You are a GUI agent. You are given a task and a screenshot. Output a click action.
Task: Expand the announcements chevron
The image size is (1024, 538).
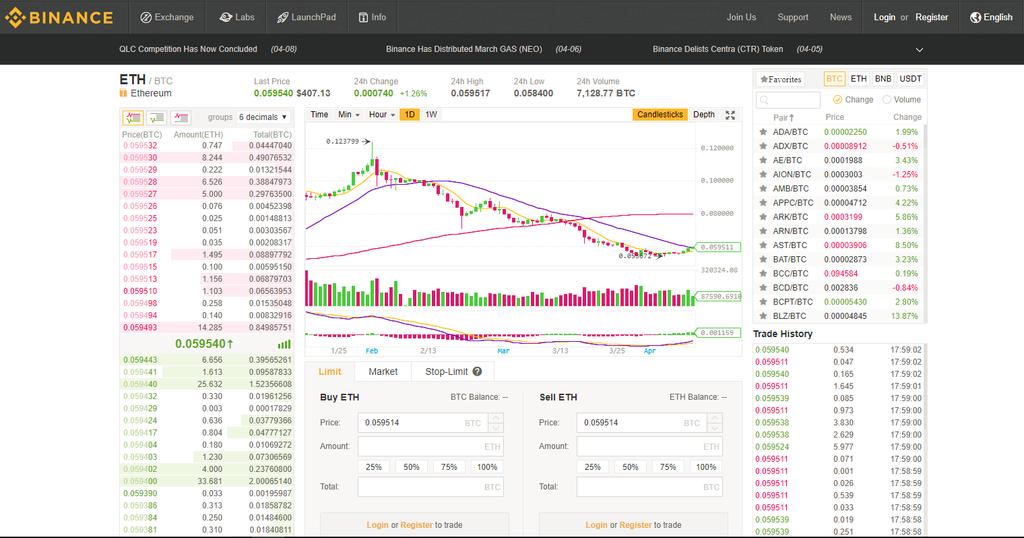(919, 50)
